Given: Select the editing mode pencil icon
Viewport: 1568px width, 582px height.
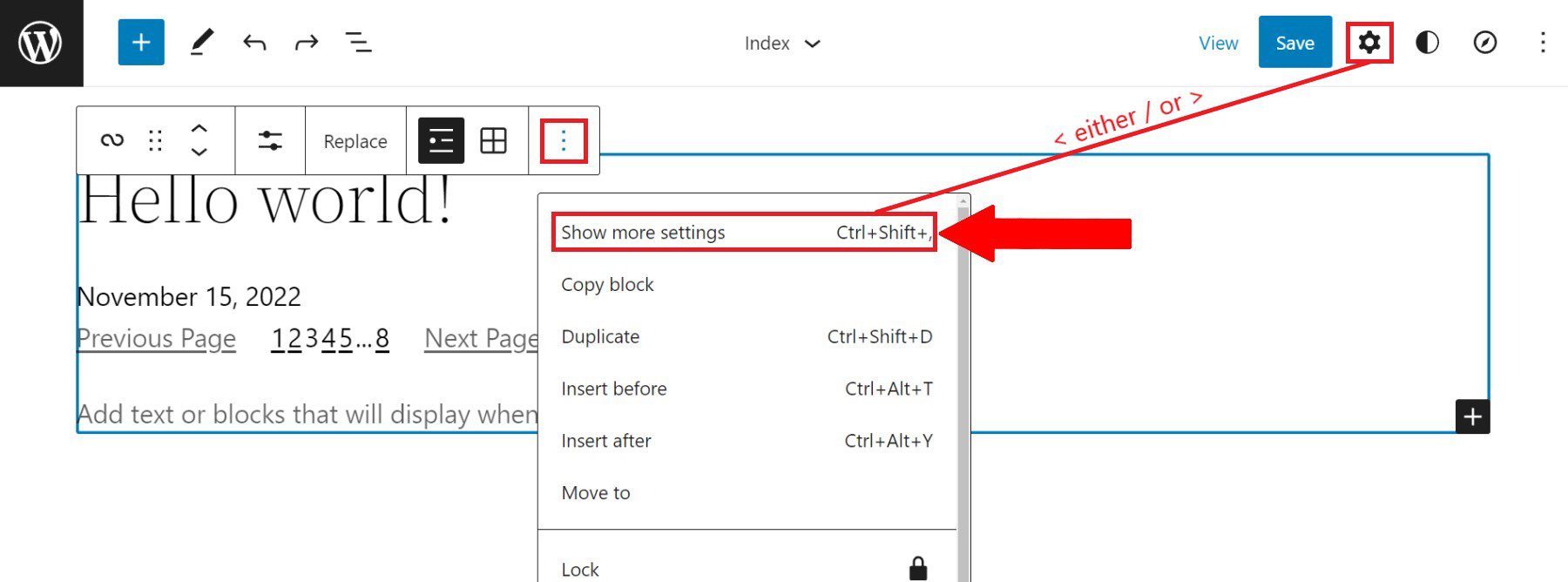Looking at the screenshot, I should click(x=202, y=42).
